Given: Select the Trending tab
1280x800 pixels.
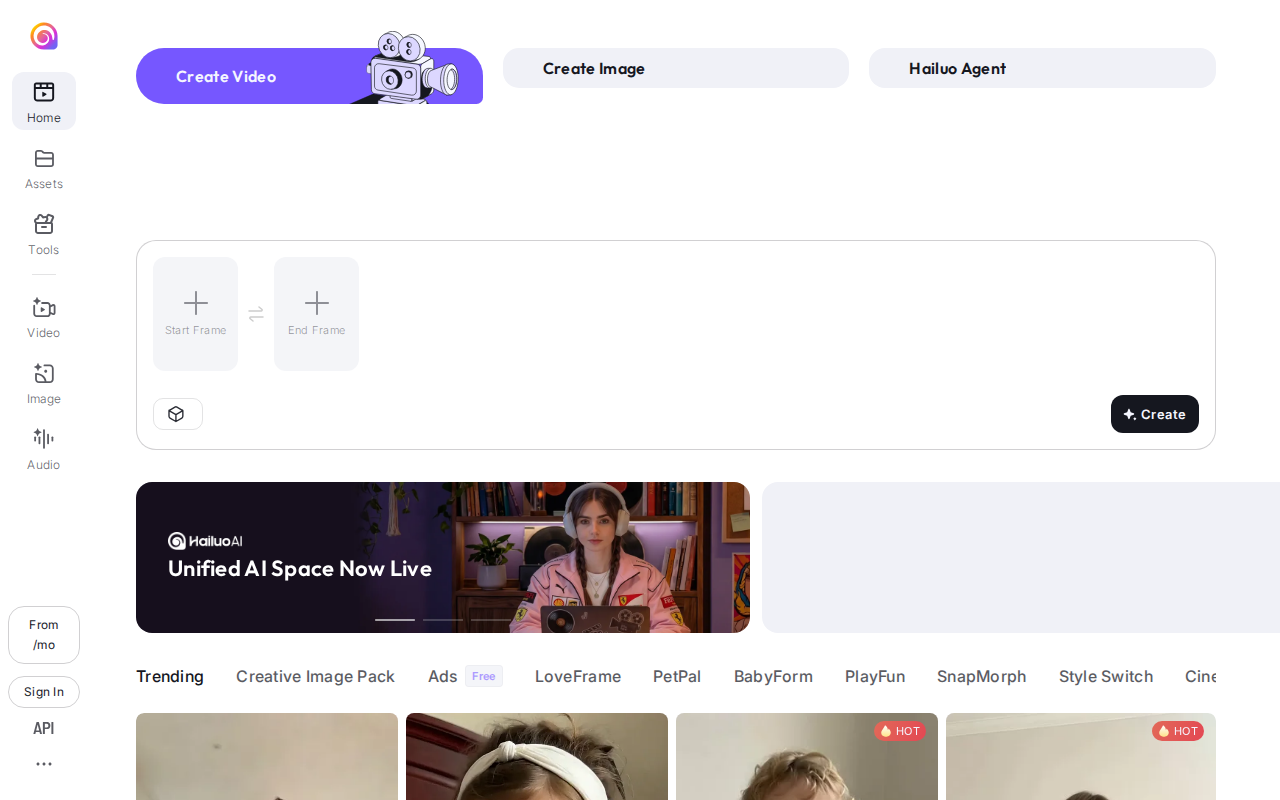Looking at the screenshot, I should (x=170, y=676).
